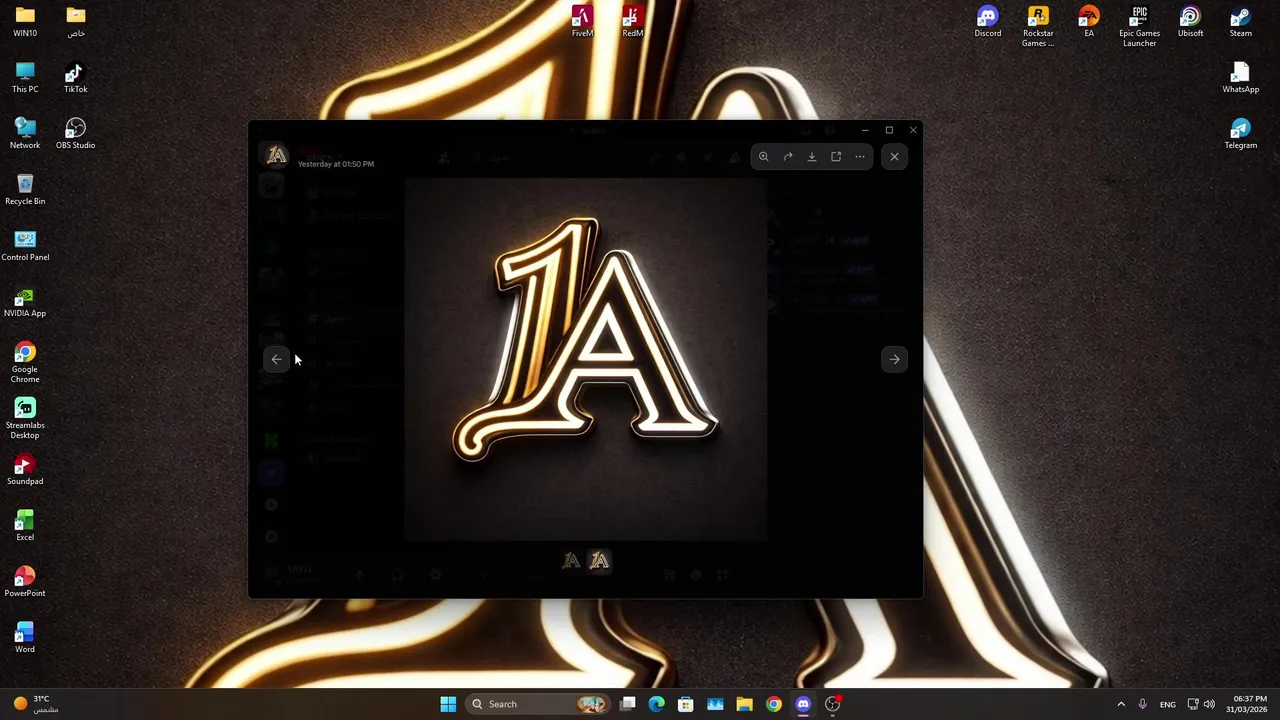Image resolution: width=1280 pixels, height=720 pixels.
Task: Select the Word desktop shortcut
Action: click(25, 637)
